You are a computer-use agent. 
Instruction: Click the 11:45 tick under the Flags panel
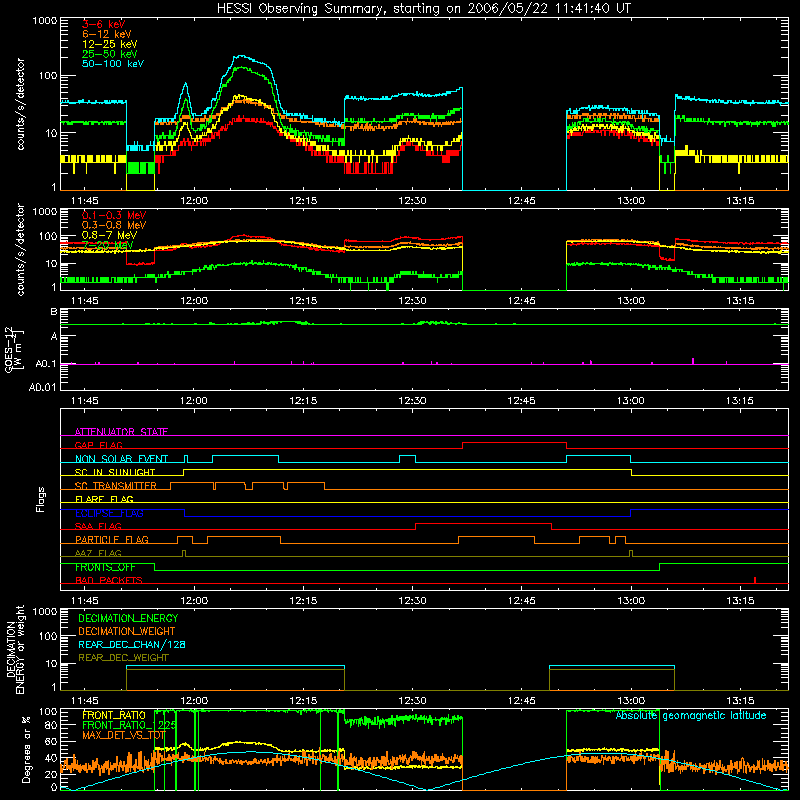pos(85,601)
